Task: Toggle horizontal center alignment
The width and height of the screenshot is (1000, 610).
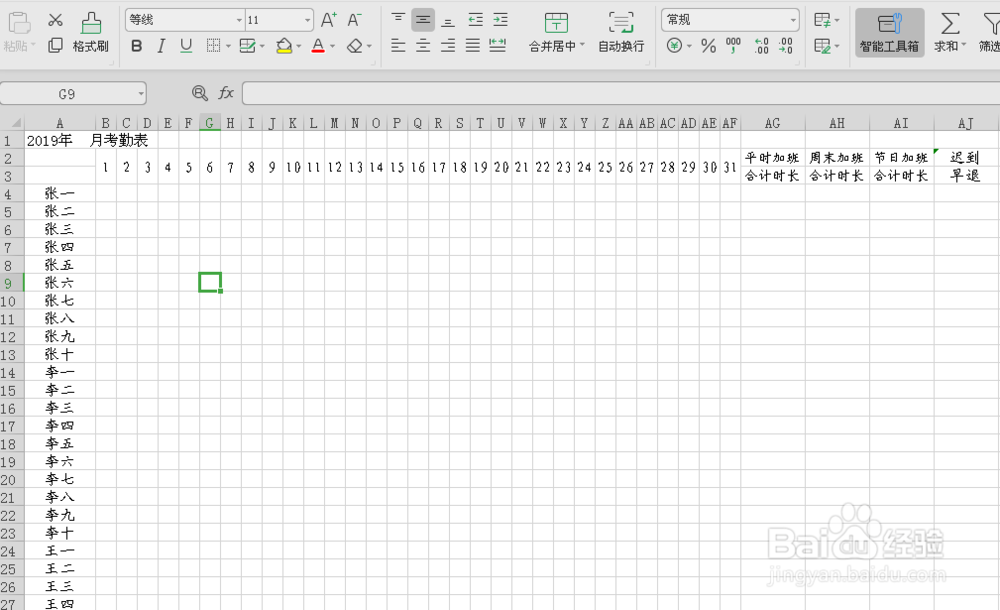Action: click(423, 45)
